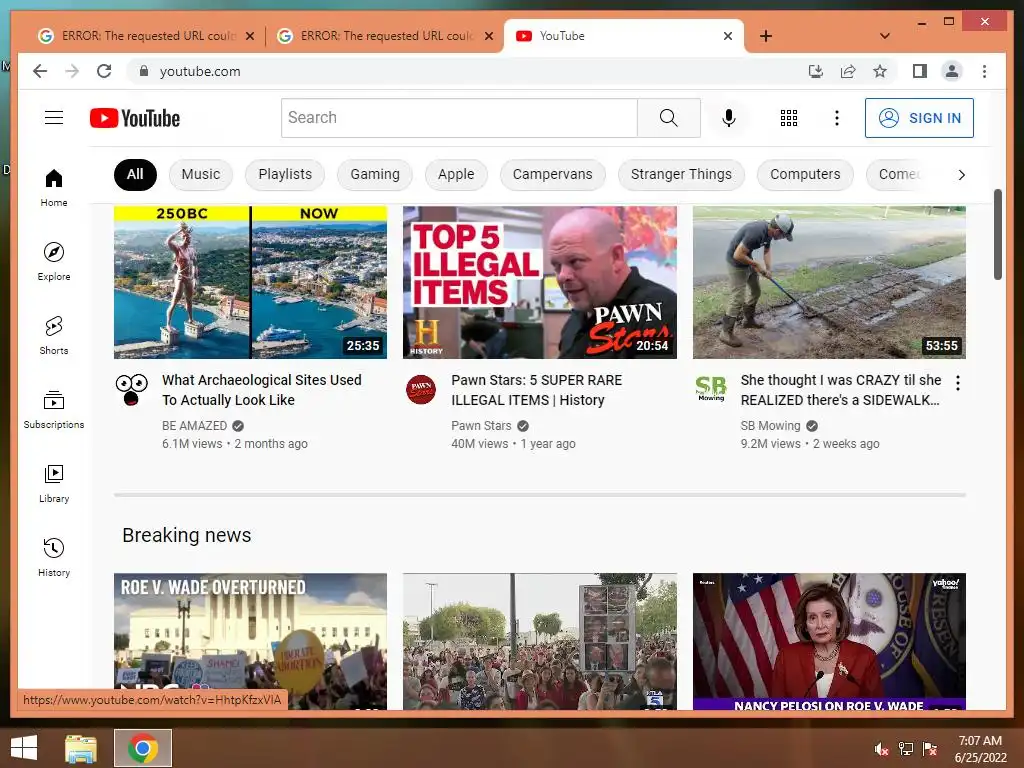Open Pawn Stars channel name link
The width and height of the screenshot is (1024, 768).
pos(481,426)
